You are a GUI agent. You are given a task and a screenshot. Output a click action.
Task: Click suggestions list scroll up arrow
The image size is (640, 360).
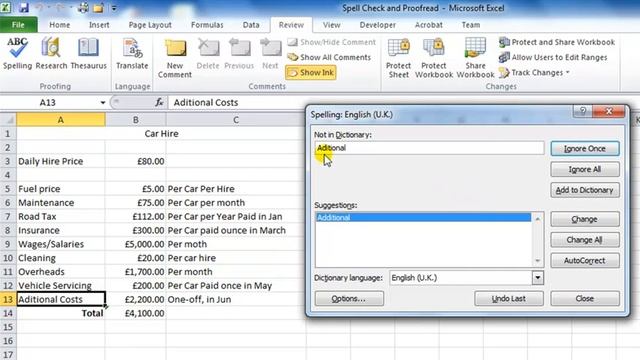[x=538, y=219]
